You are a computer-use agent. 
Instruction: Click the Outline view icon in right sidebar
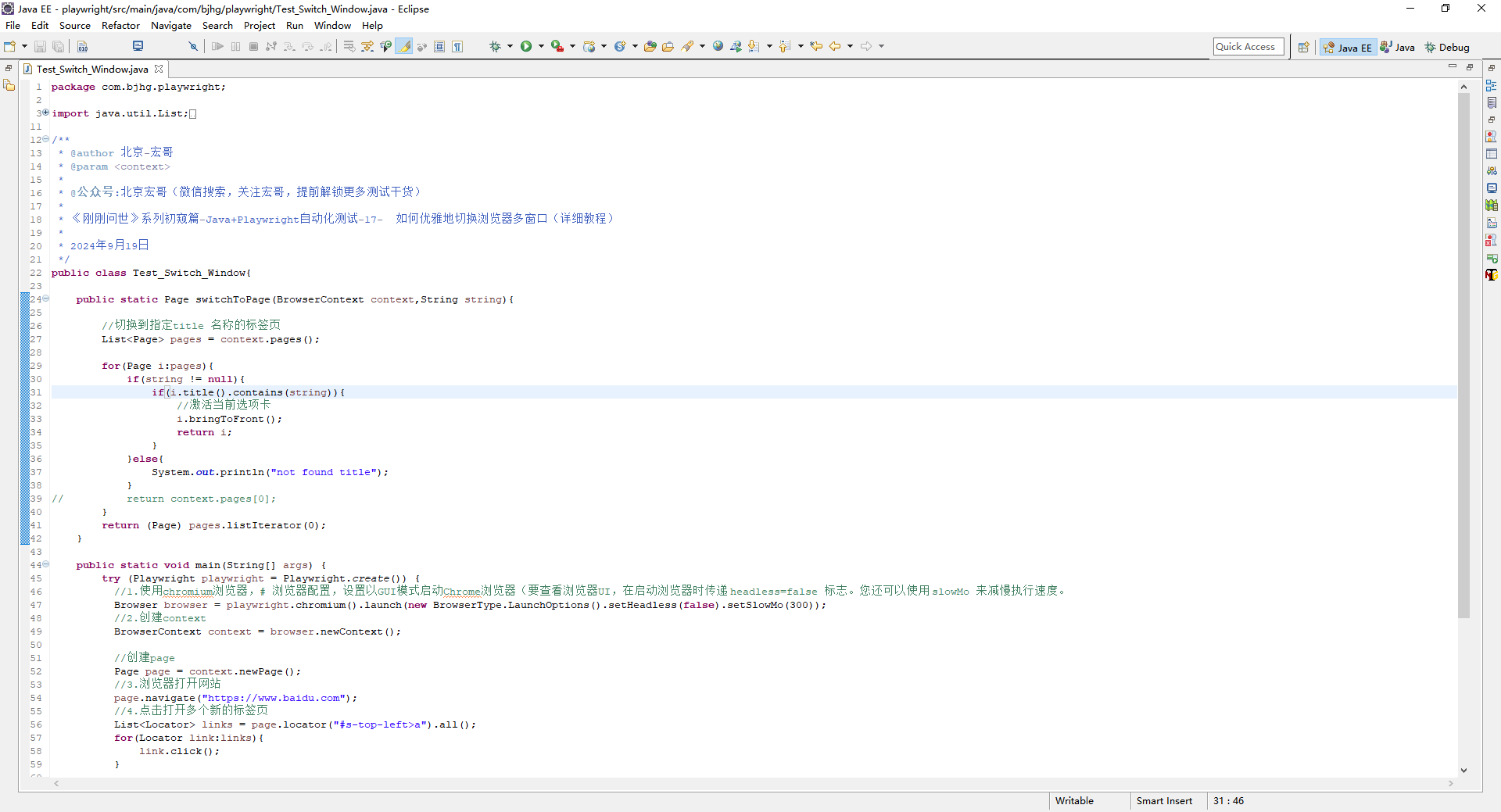tap(1492, 85)
